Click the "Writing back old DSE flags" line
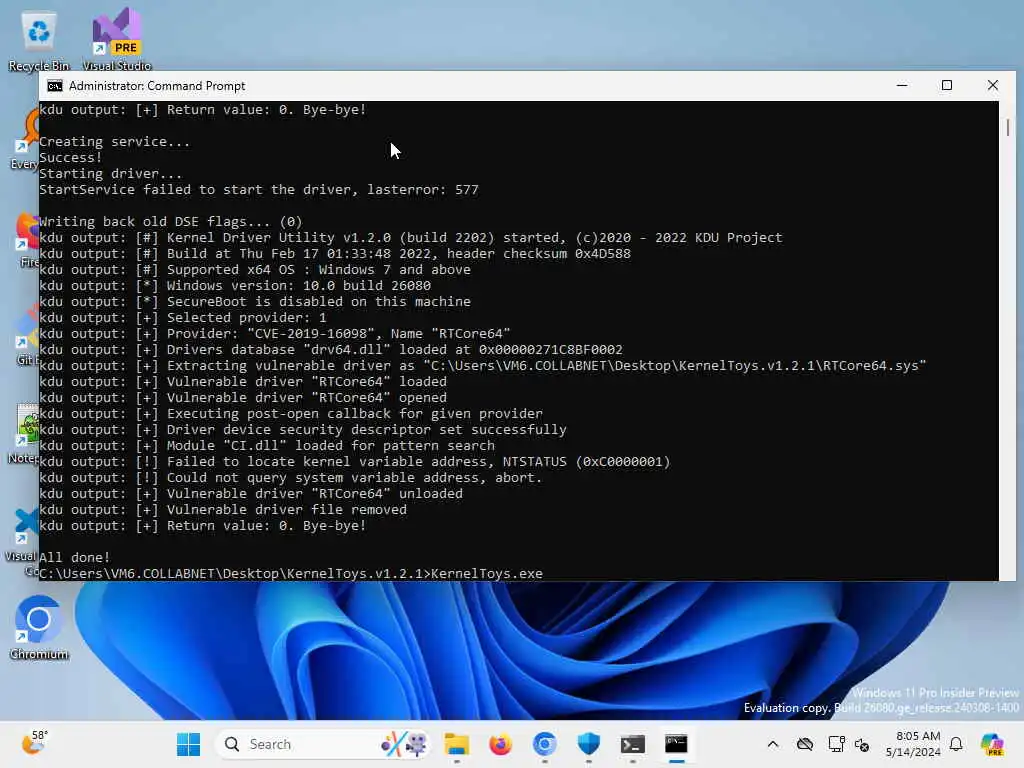1024x768 pixels. click(170, 221)
